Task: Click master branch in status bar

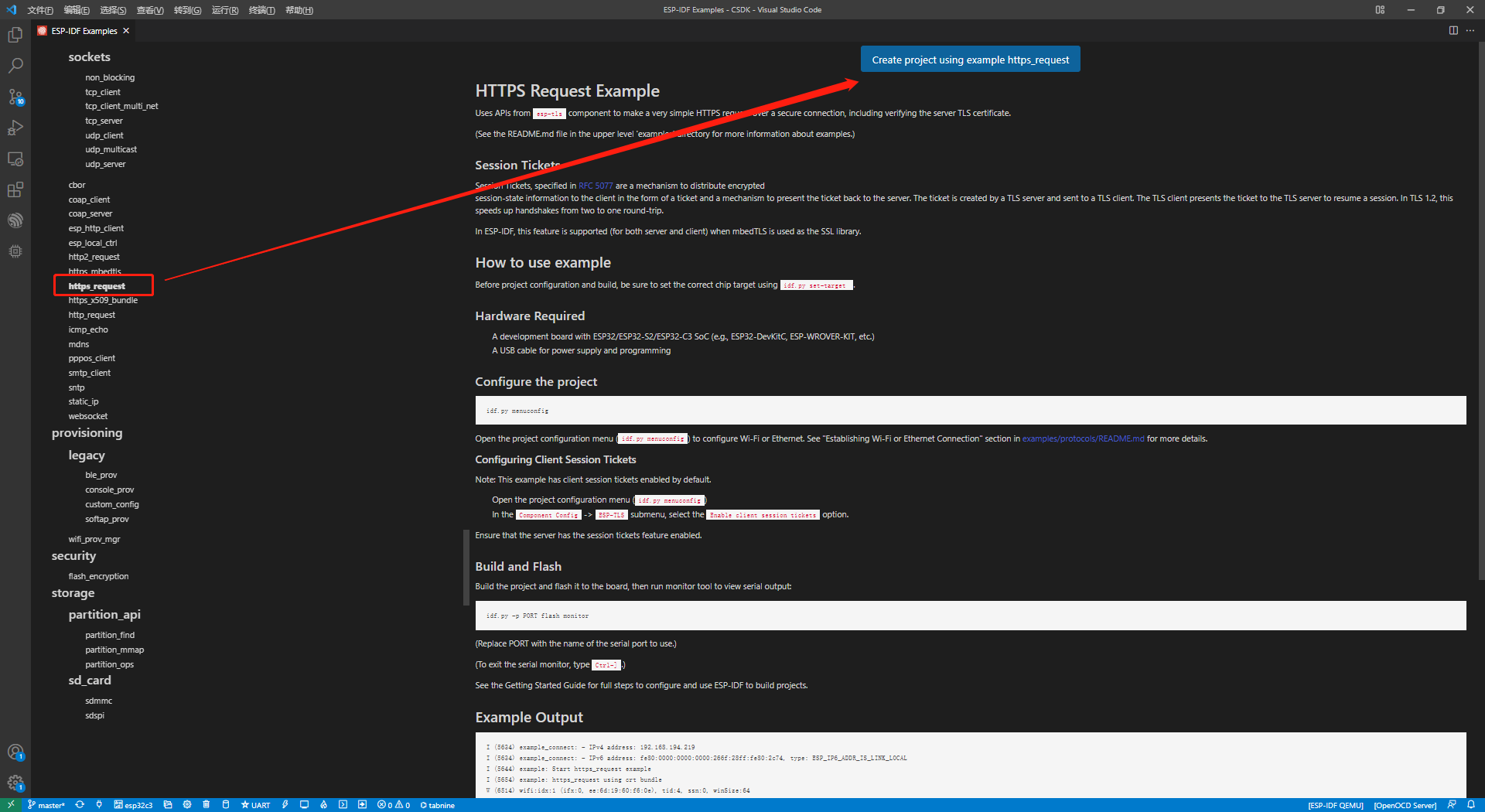Action: [x=46, y=805]
